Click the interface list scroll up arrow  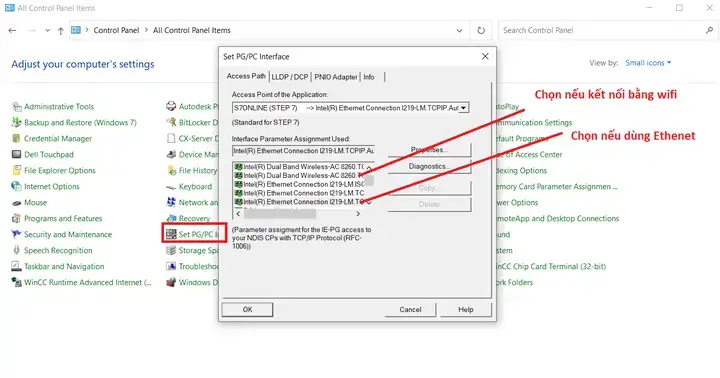[x=369, y=167]
